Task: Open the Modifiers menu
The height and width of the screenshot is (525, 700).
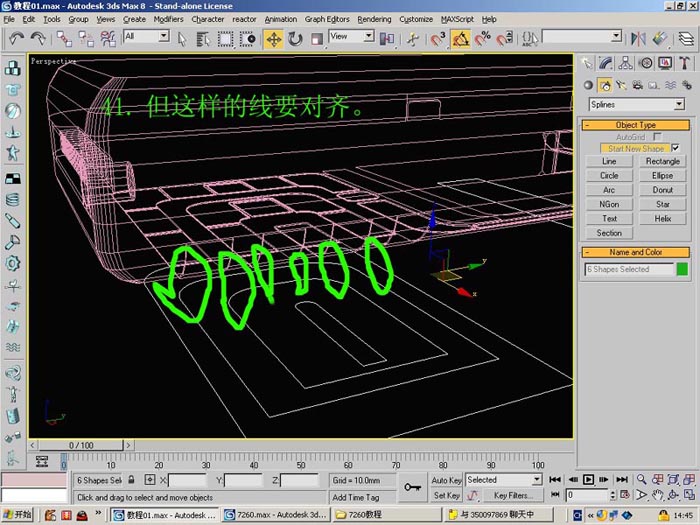Action: point(168,19)
